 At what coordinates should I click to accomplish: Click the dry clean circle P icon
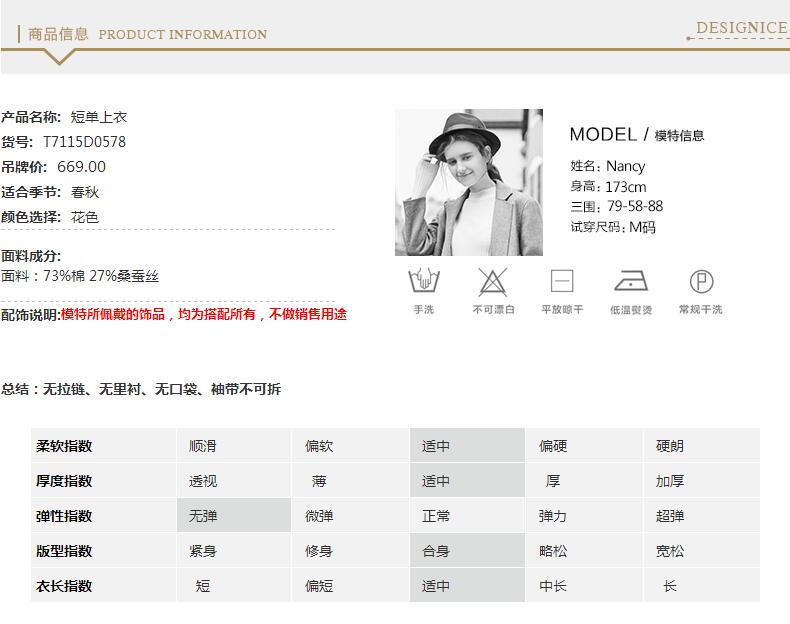pos(701,280)
